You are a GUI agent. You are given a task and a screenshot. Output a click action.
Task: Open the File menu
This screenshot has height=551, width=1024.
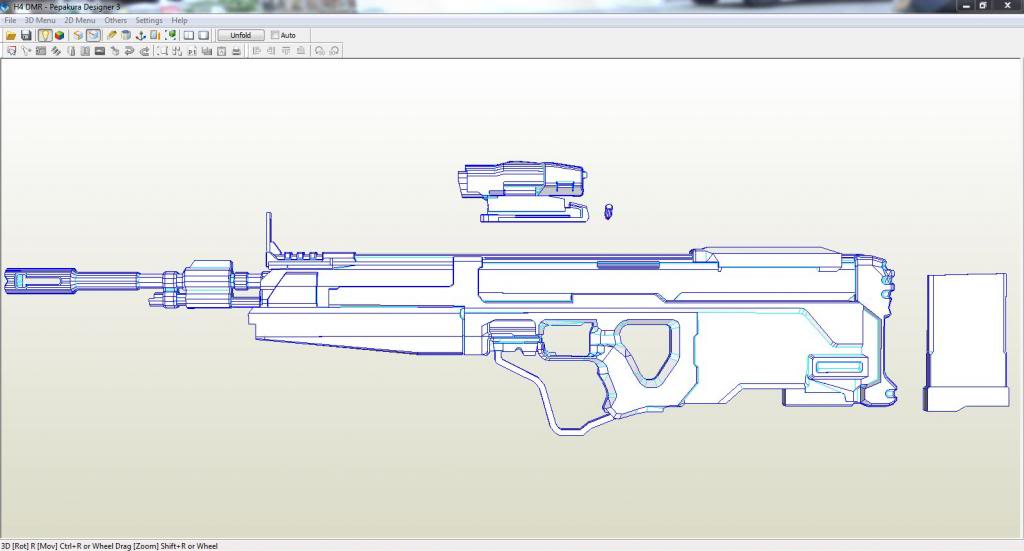(10, 20)
